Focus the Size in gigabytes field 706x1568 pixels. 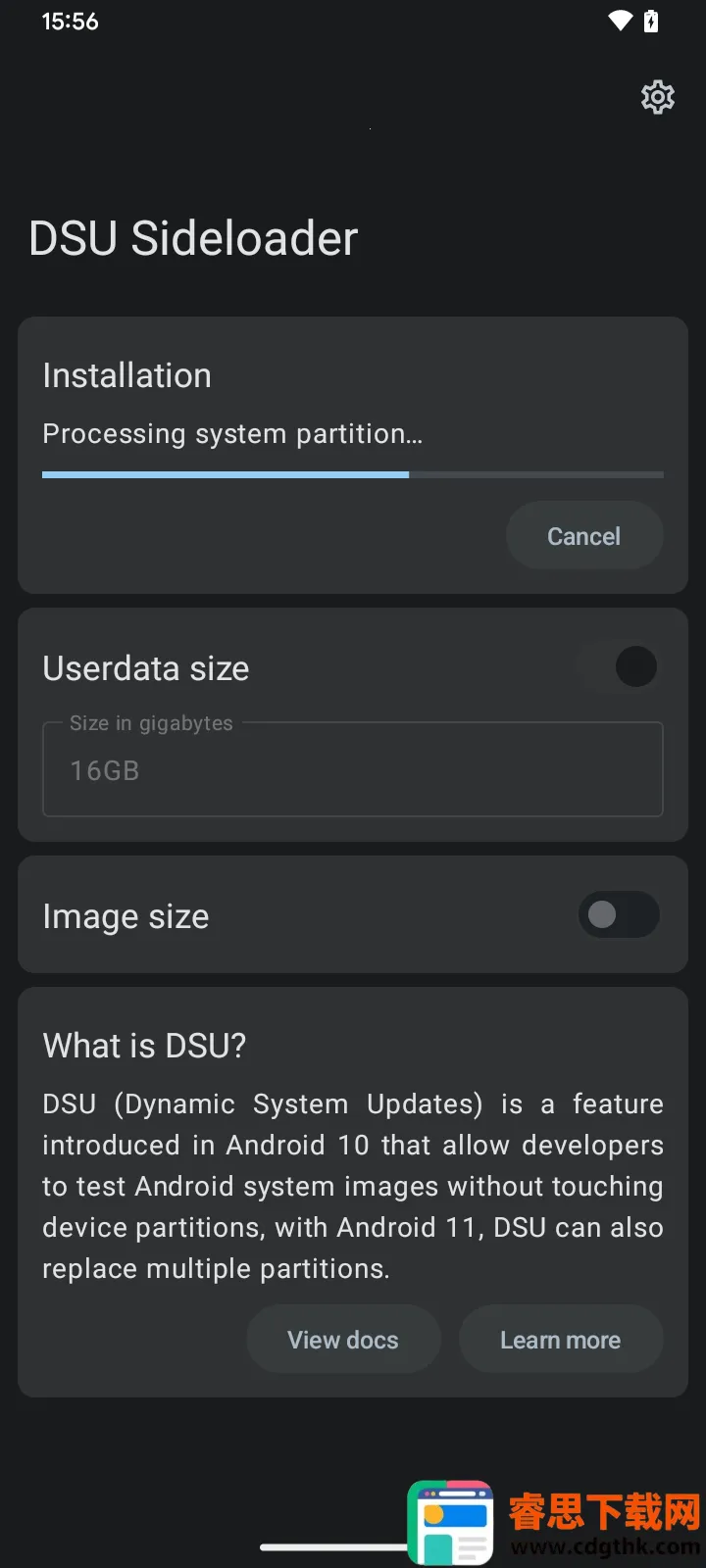tap(353, 770)
